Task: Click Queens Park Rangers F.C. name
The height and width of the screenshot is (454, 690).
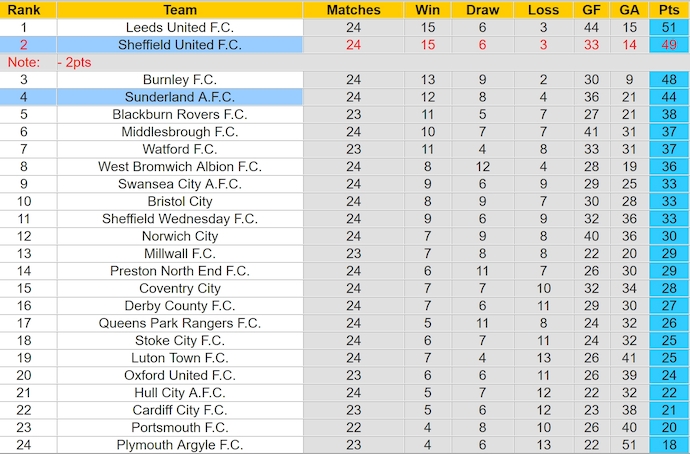Action: (180, 323)
